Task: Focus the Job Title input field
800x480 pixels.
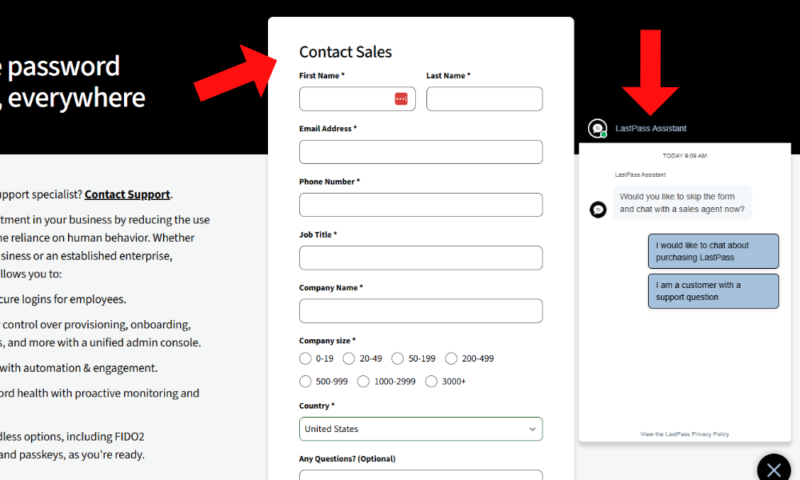Action: click(421, 258)
